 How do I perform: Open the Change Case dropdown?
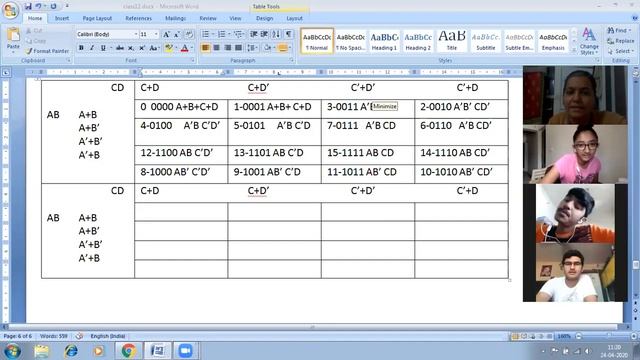tap(154, 48)
